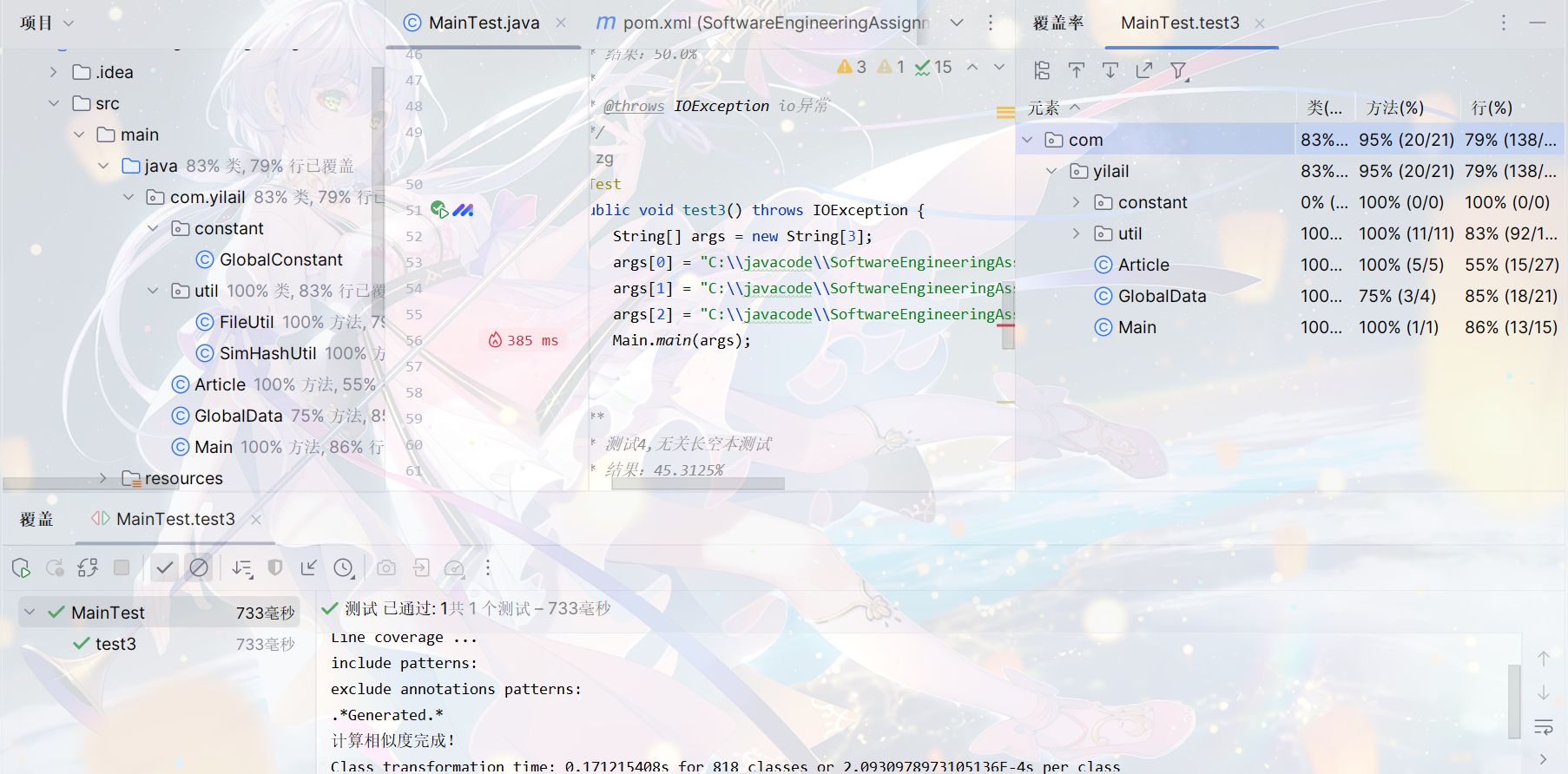This screenshot has width=1568, height=774.
Task: Select MainTest.test3 tab in coverage panel
Action: coord(1180,23)
